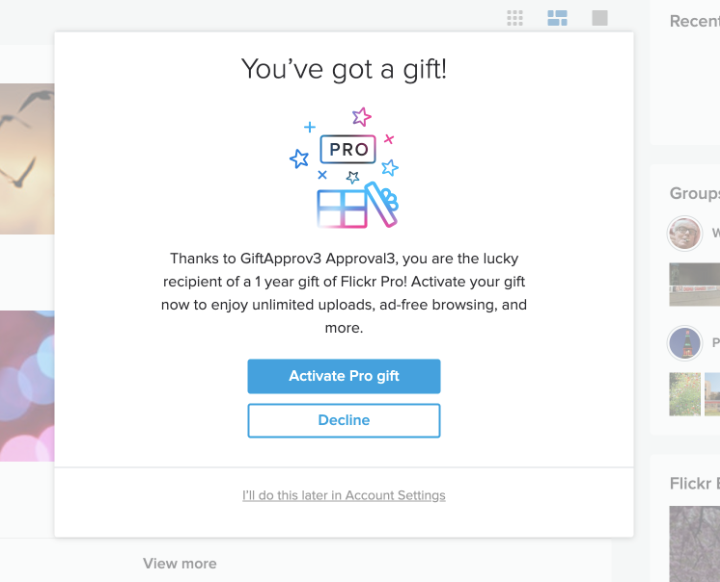
Task: Open the building photo beside tree thumbnail
Action: [x=712, y=394]
